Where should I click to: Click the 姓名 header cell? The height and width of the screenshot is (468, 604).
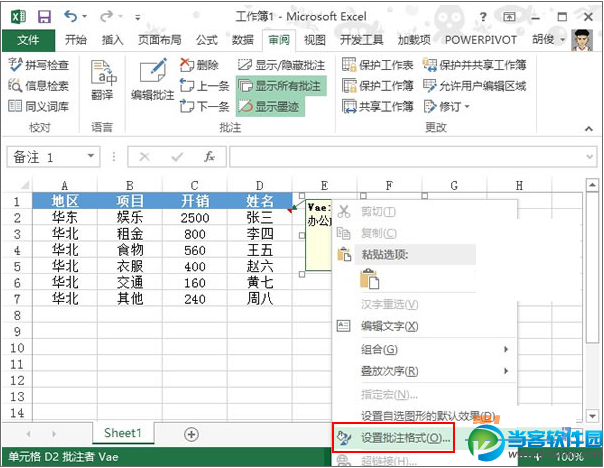coord(260,201)
